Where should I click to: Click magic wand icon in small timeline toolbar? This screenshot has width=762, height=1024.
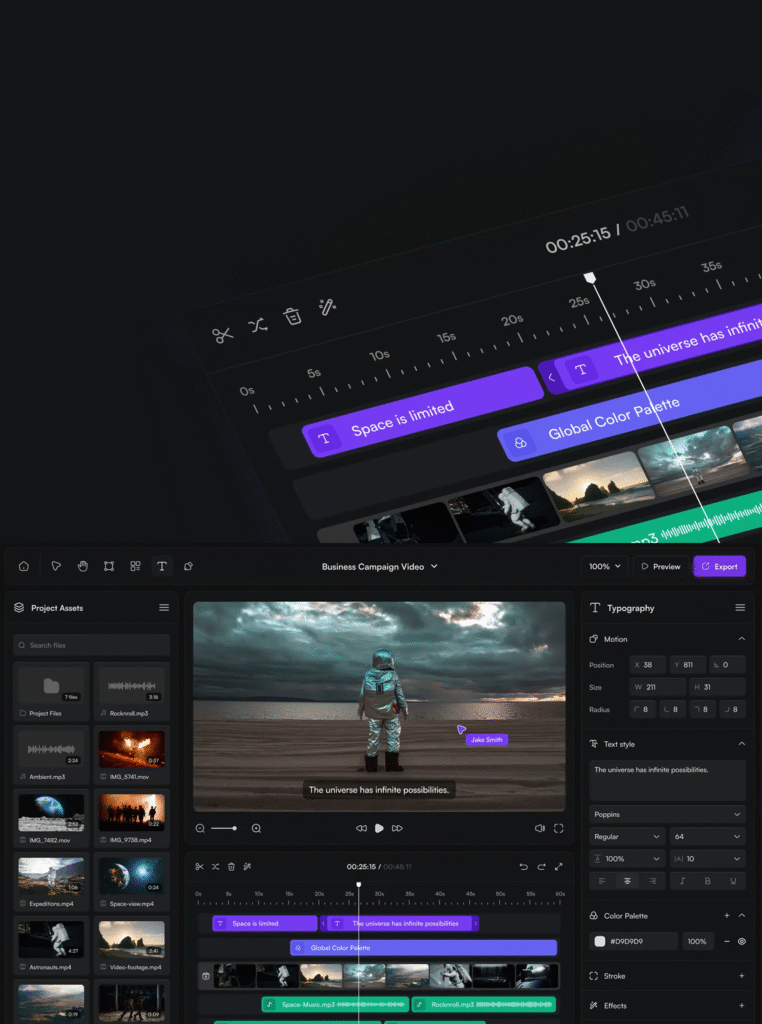[x=247, y=867]
